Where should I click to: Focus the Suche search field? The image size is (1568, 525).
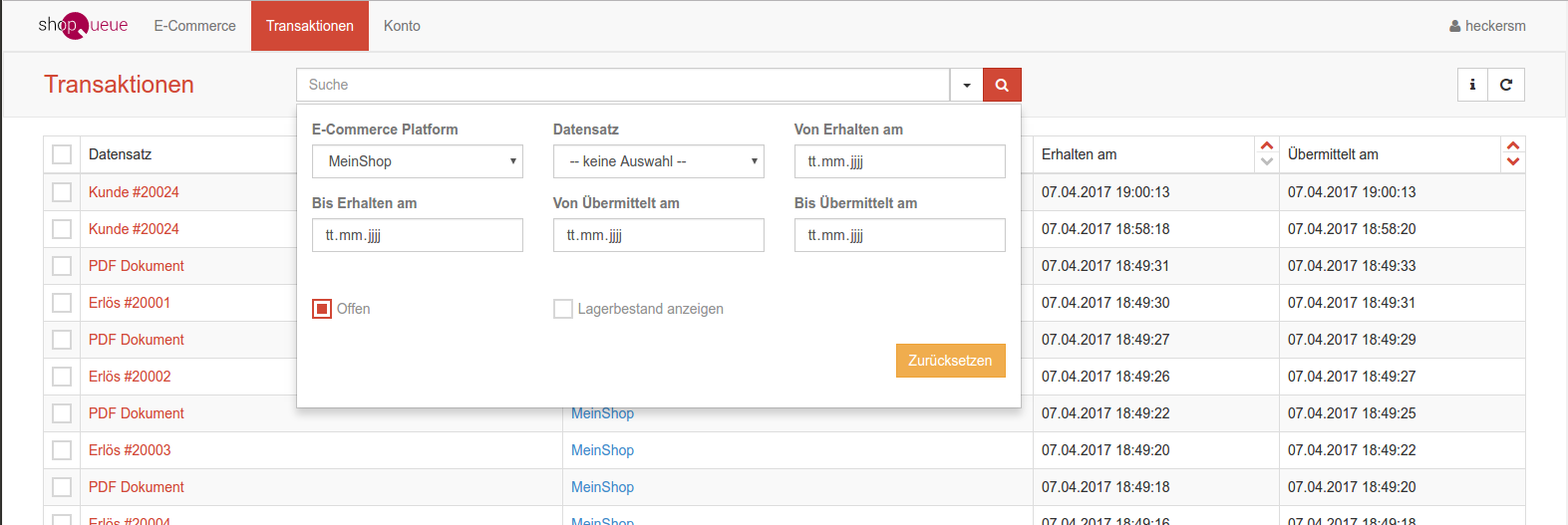[623, 85]
